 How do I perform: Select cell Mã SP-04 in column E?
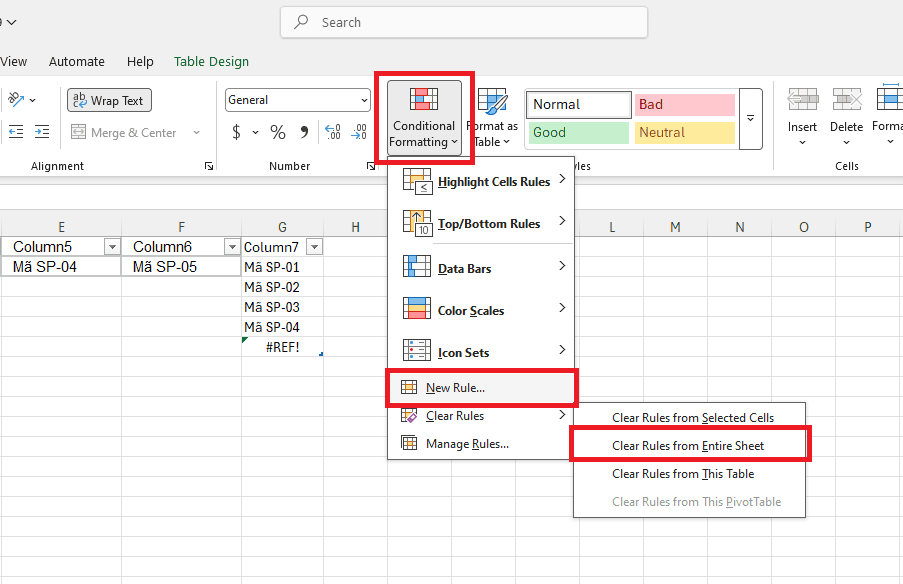pos(61,267)
